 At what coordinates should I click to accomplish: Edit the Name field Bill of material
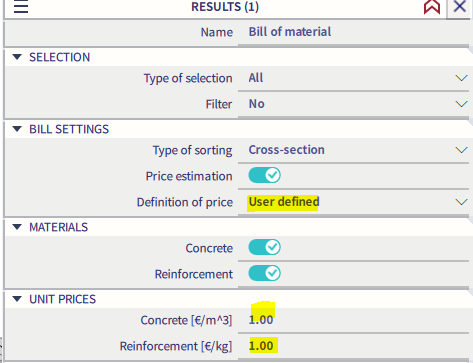(x=353, y=32)
